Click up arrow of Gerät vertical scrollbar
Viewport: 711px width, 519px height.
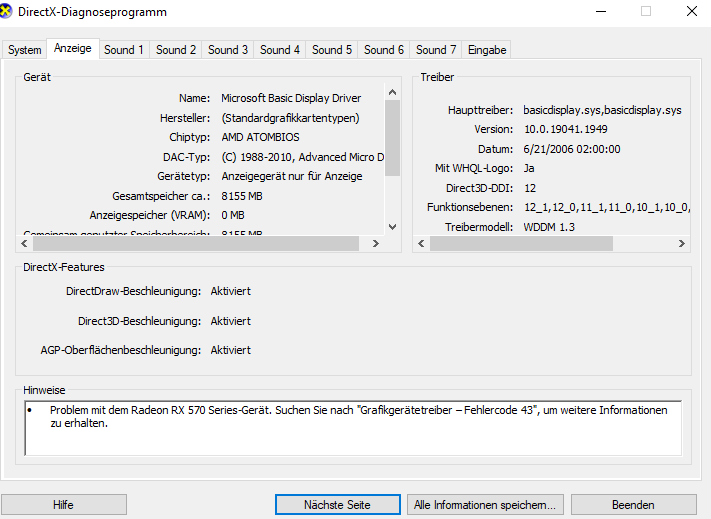tap(393, 92)
